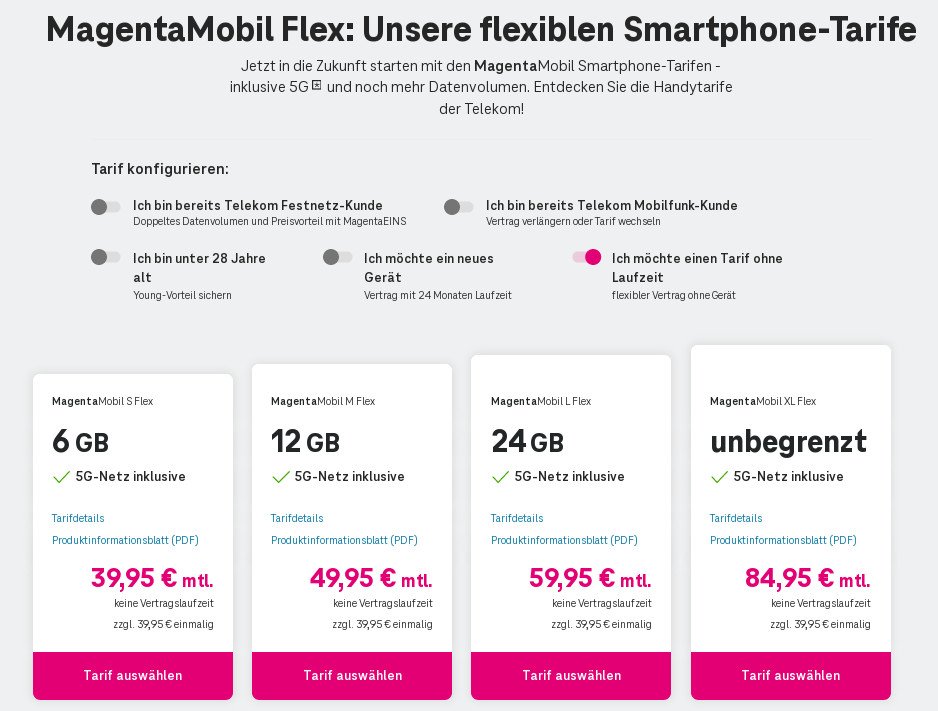Open Produktinformationsblatt PDF for M Flex

(344, 540)
